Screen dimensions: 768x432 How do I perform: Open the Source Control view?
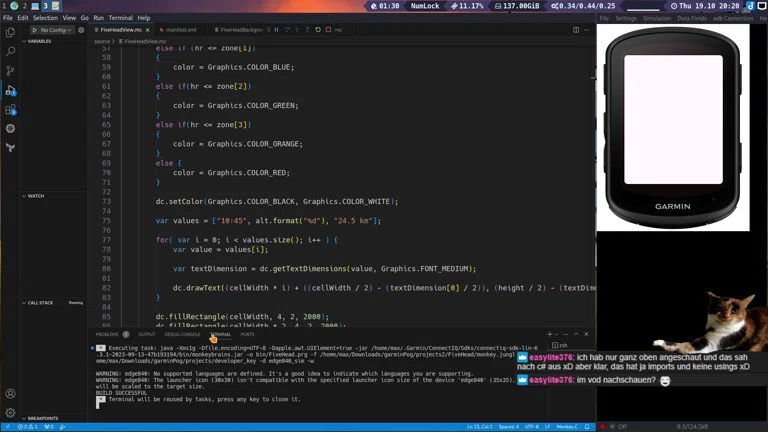click(10, 71)
